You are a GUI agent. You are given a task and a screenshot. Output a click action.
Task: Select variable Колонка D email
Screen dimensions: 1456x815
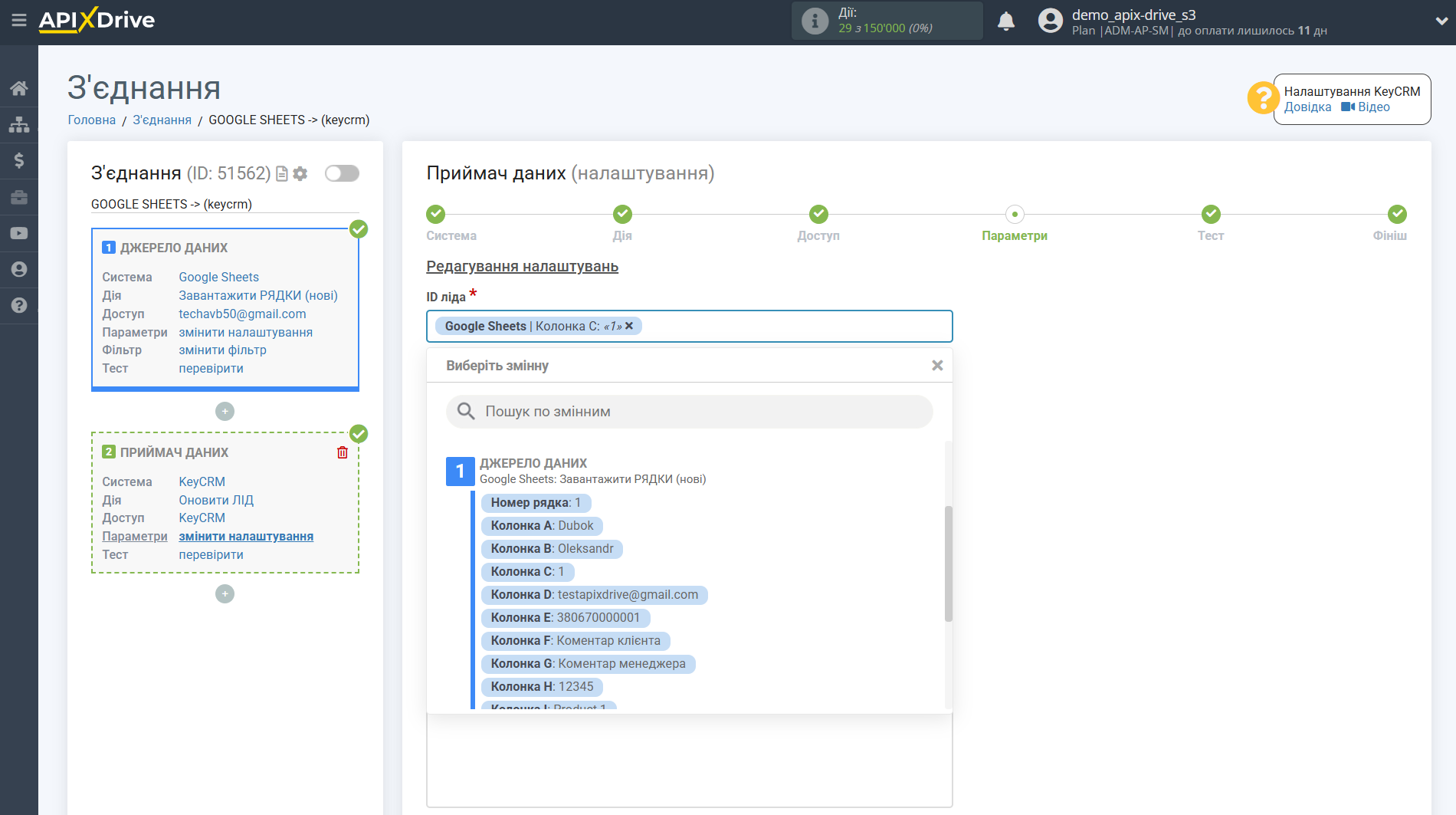tap(594, 595)
